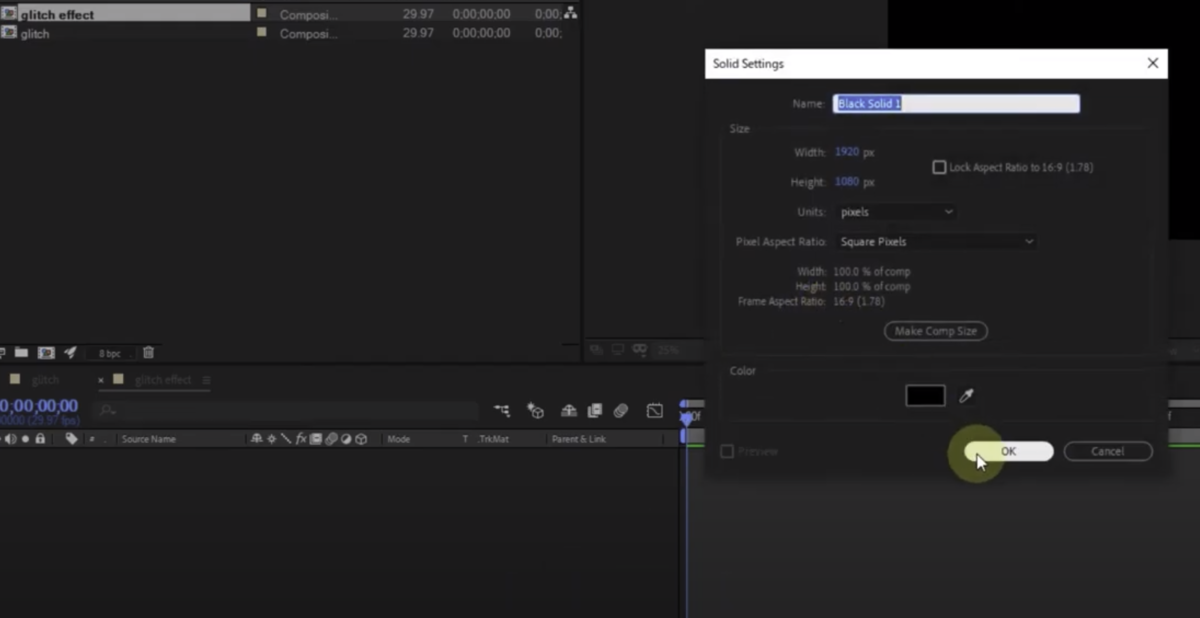The image size is (1200, 618).
Task: Click the TrkMat column header
Action: pos(494,439)
